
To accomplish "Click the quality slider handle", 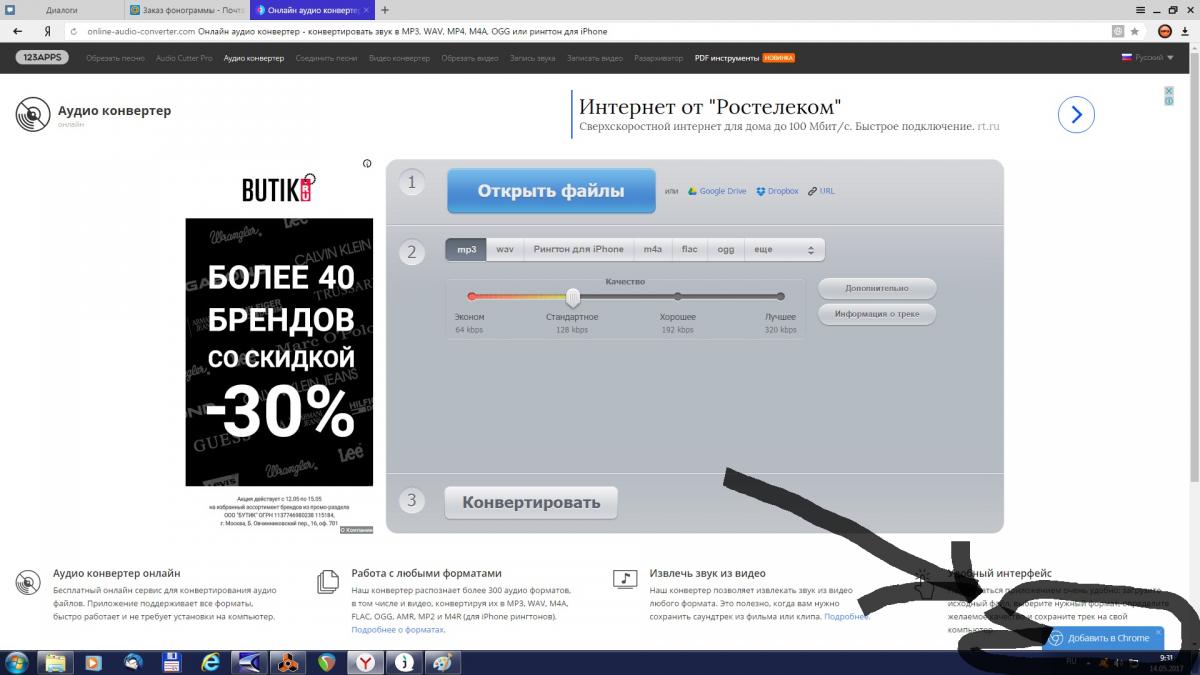I will coord(573,297).
